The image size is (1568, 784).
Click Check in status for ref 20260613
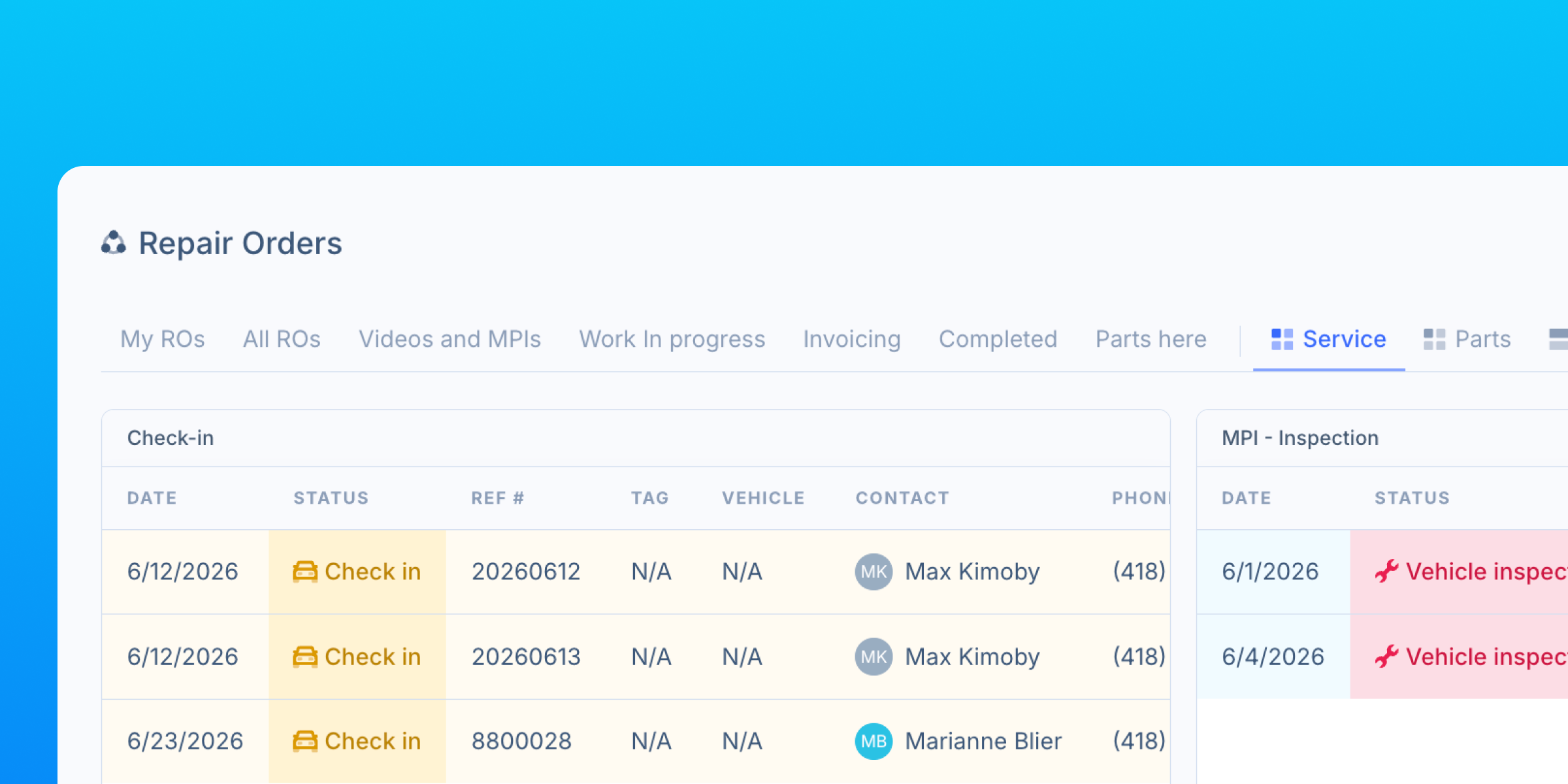pos(357,657)
